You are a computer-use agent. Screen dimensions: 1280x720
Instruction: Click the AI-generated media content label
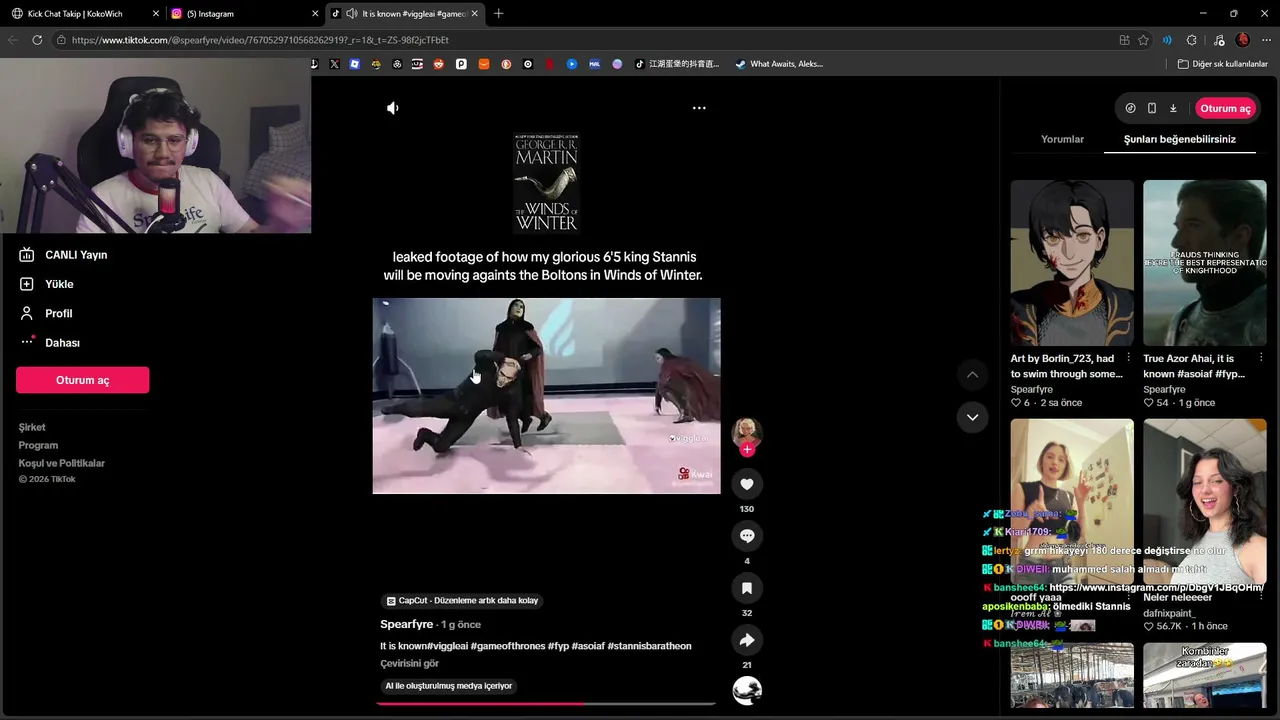pyautogui.click(x=449, y=686)
